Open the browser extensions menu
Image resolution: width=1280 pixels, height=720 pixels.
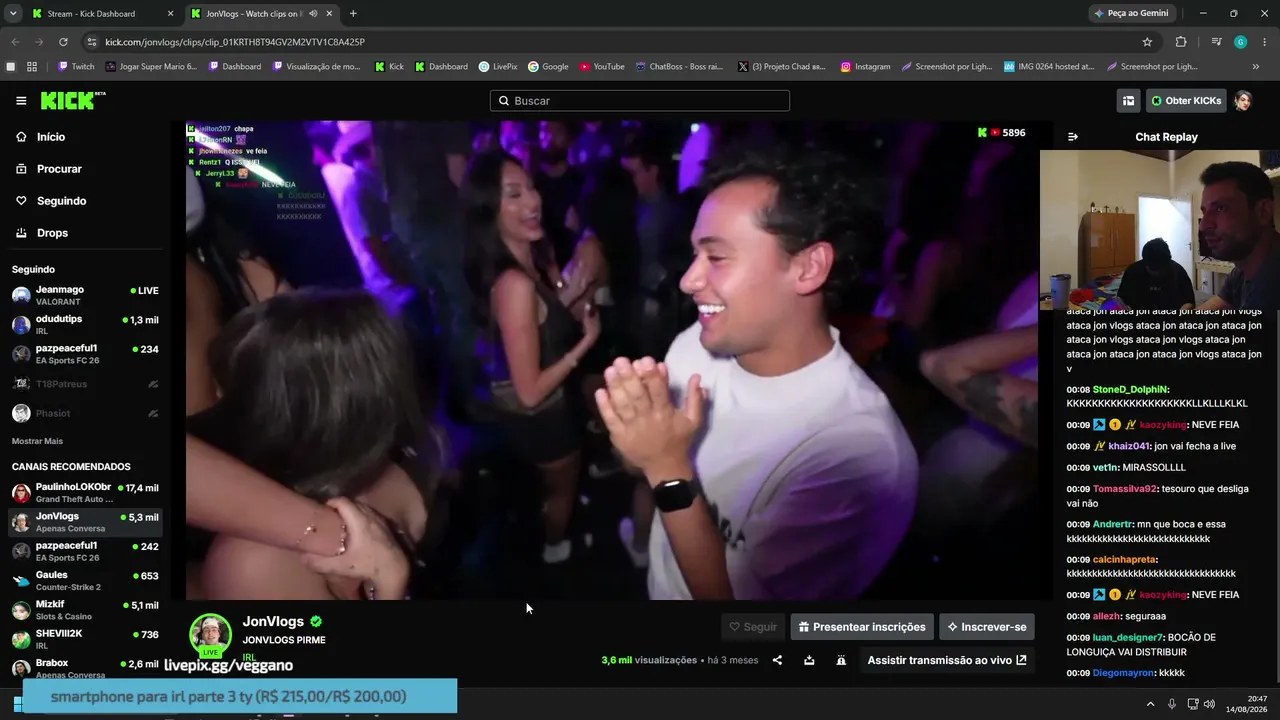(x=1181, y=42)
